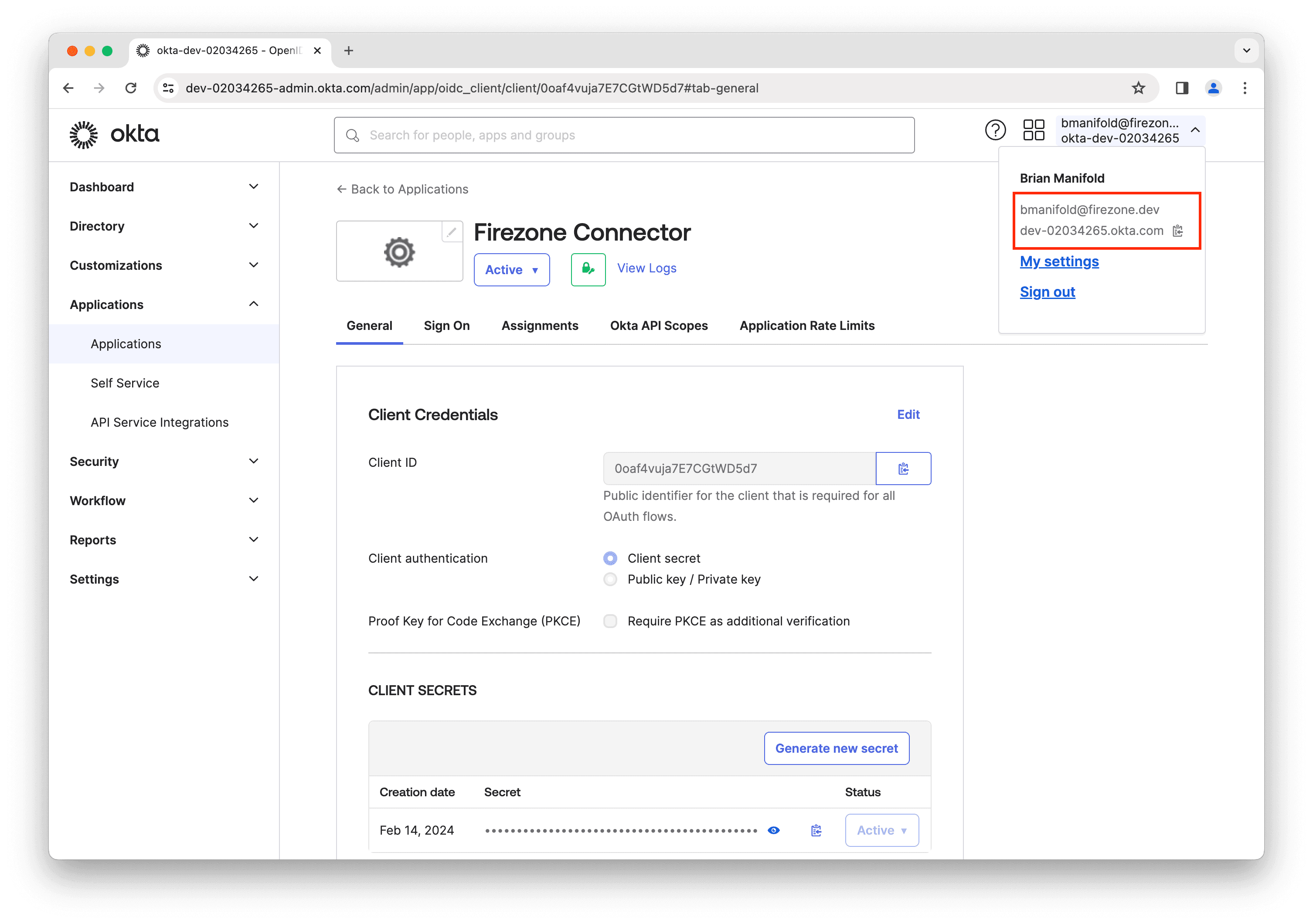
Task: Open the Active status dropdown for Firezone Connector
Action: coord(511,269)
